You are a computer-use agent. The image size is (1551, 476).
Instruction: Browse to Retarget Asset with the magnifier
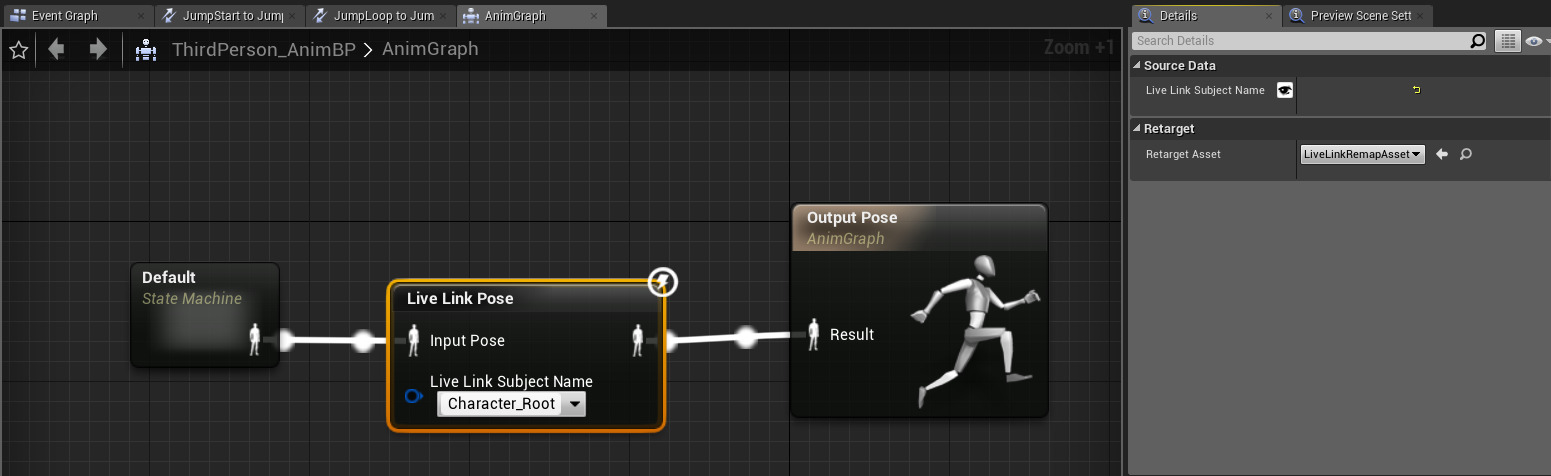click(1466, 154)
